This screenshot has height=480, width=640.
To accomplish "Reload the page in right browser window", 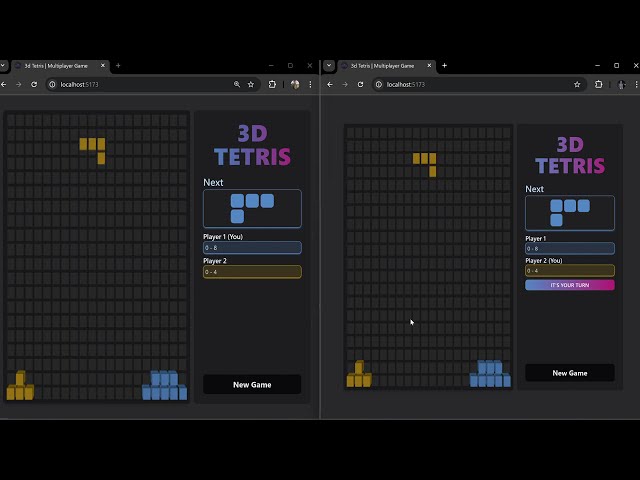I will tap(360, 84).
